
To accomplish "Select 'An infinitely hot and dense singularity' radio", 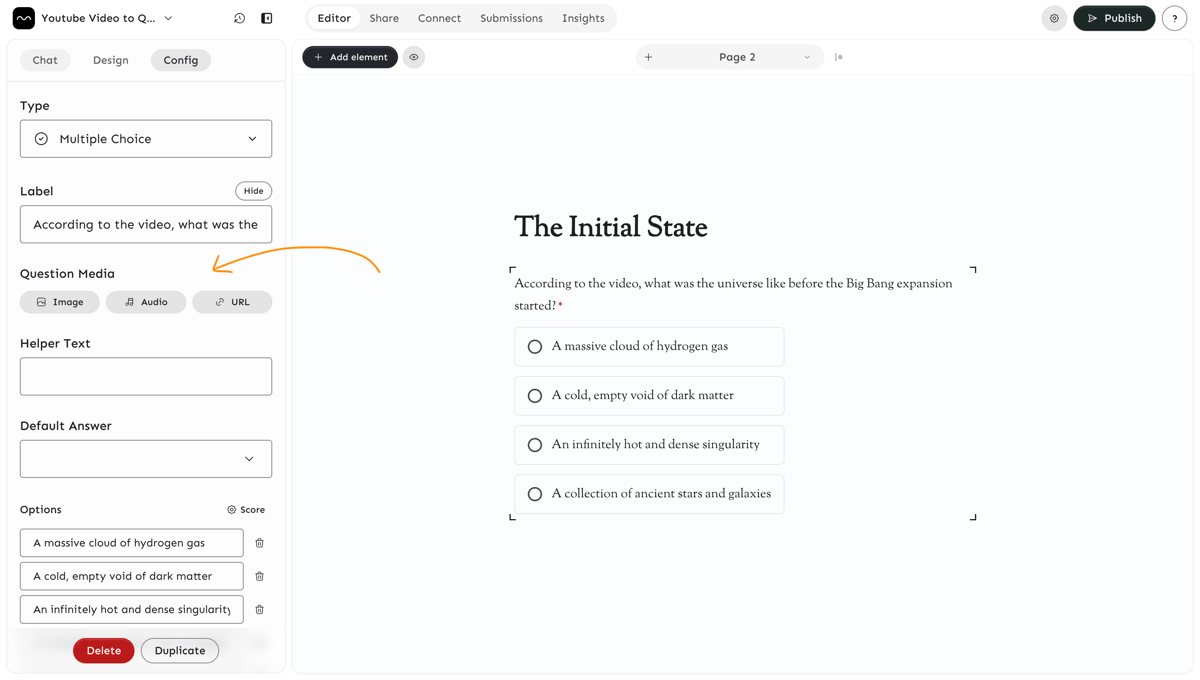I will (535, 445).
